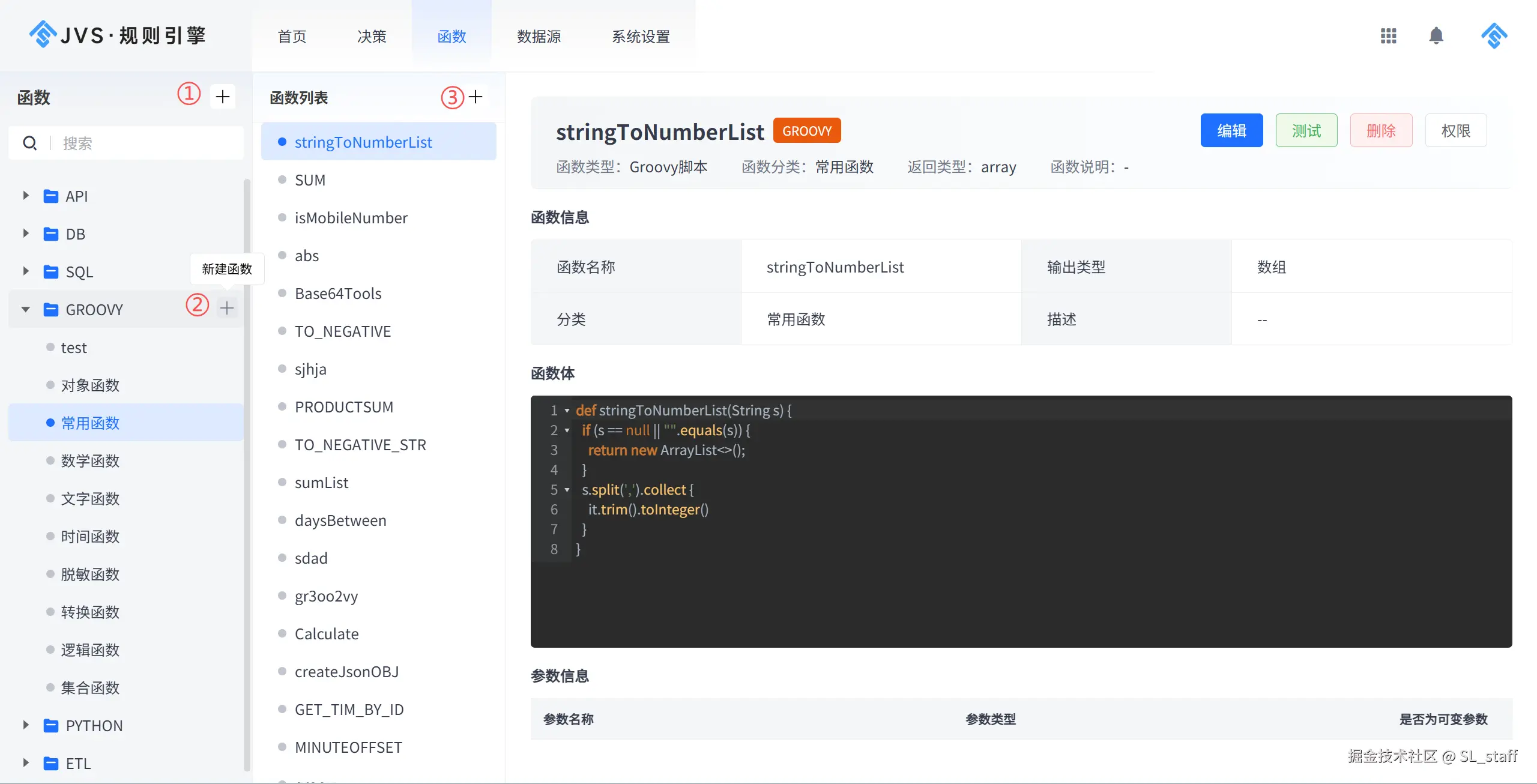Select the GET_TIM_BY_ID function
Image resolution: width=1537 pixels, height=784 pixels.
(x=379, y=710)
